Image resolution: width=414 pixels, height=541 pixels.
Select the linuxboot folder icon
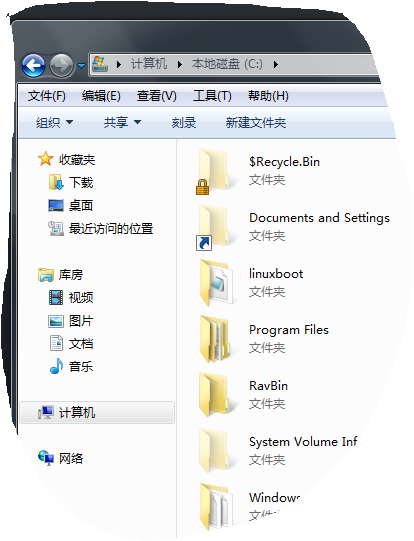pyautogui.click(x=217, y=283)
